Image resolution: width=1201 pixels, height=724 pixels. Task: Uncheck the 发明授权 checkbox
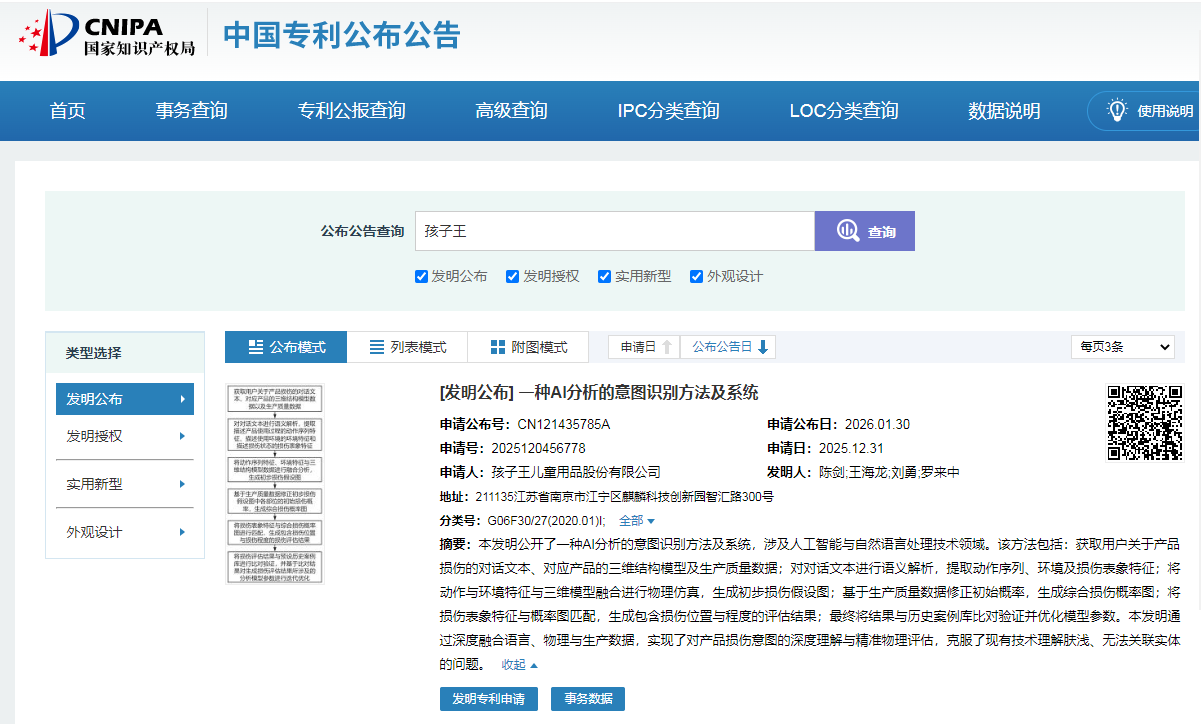(x=513, y=277)
